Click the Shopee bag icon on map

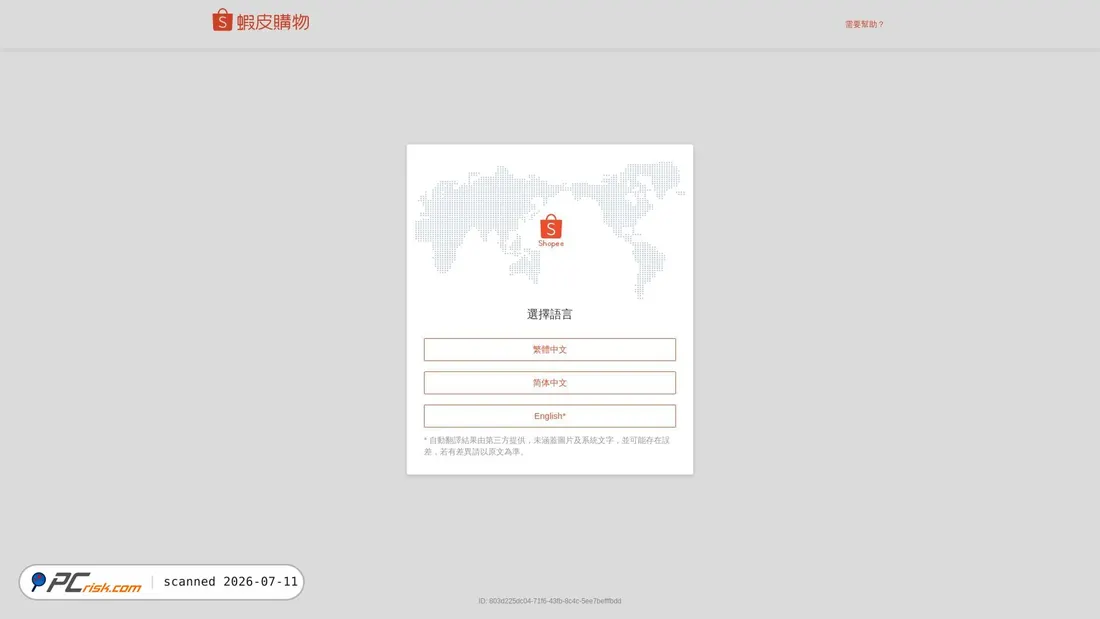pyautogui.click(x=551, y=231)
